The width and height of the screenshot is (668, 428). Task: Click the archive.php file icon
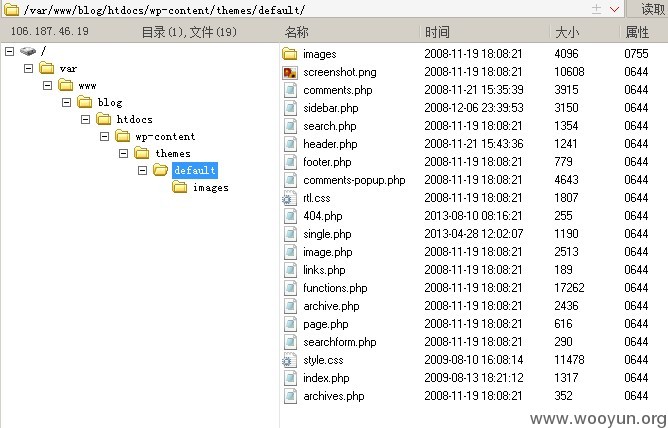(290, 306)
